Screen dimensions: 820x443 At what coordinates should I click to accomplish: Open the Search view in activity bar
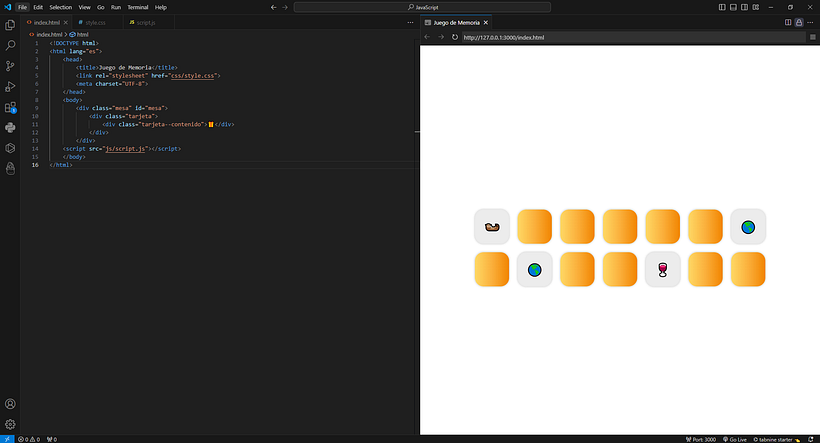[x=10, y=46]
